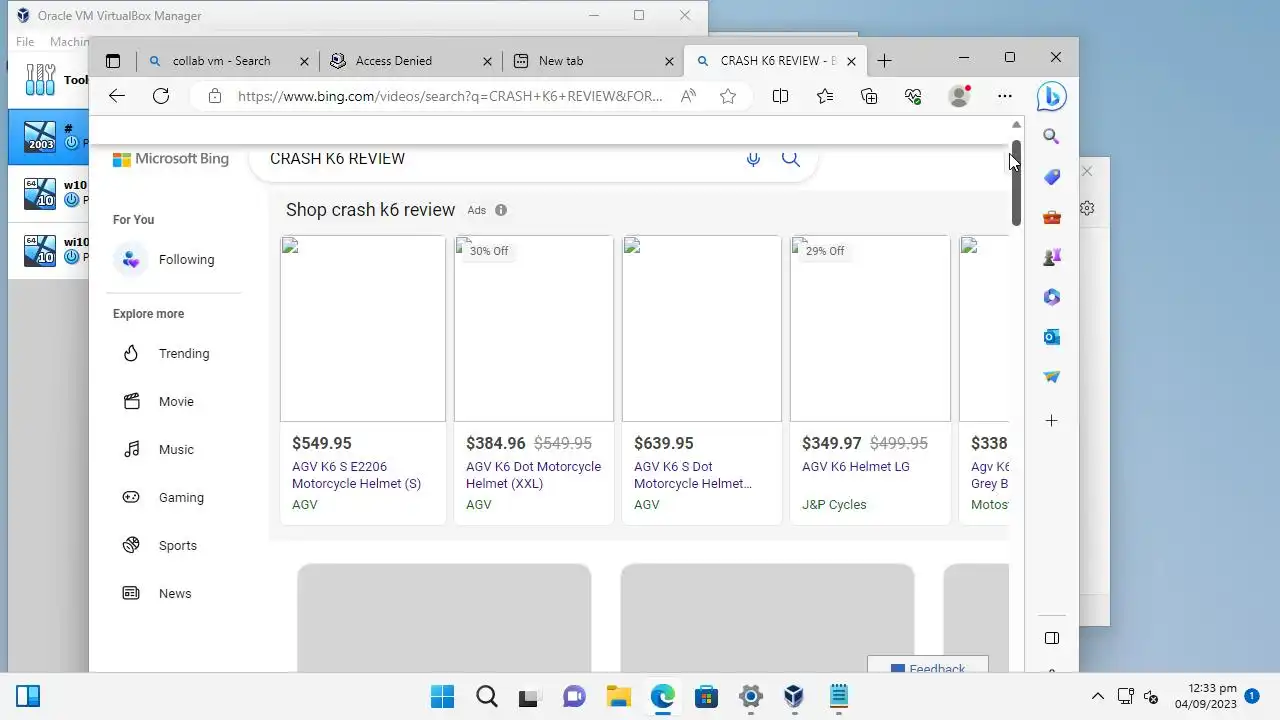Image resolution: width=1280 pixels, height=720 pixels.
Task: Reload the Bing page with refresh icon
Action: point(161,96)
